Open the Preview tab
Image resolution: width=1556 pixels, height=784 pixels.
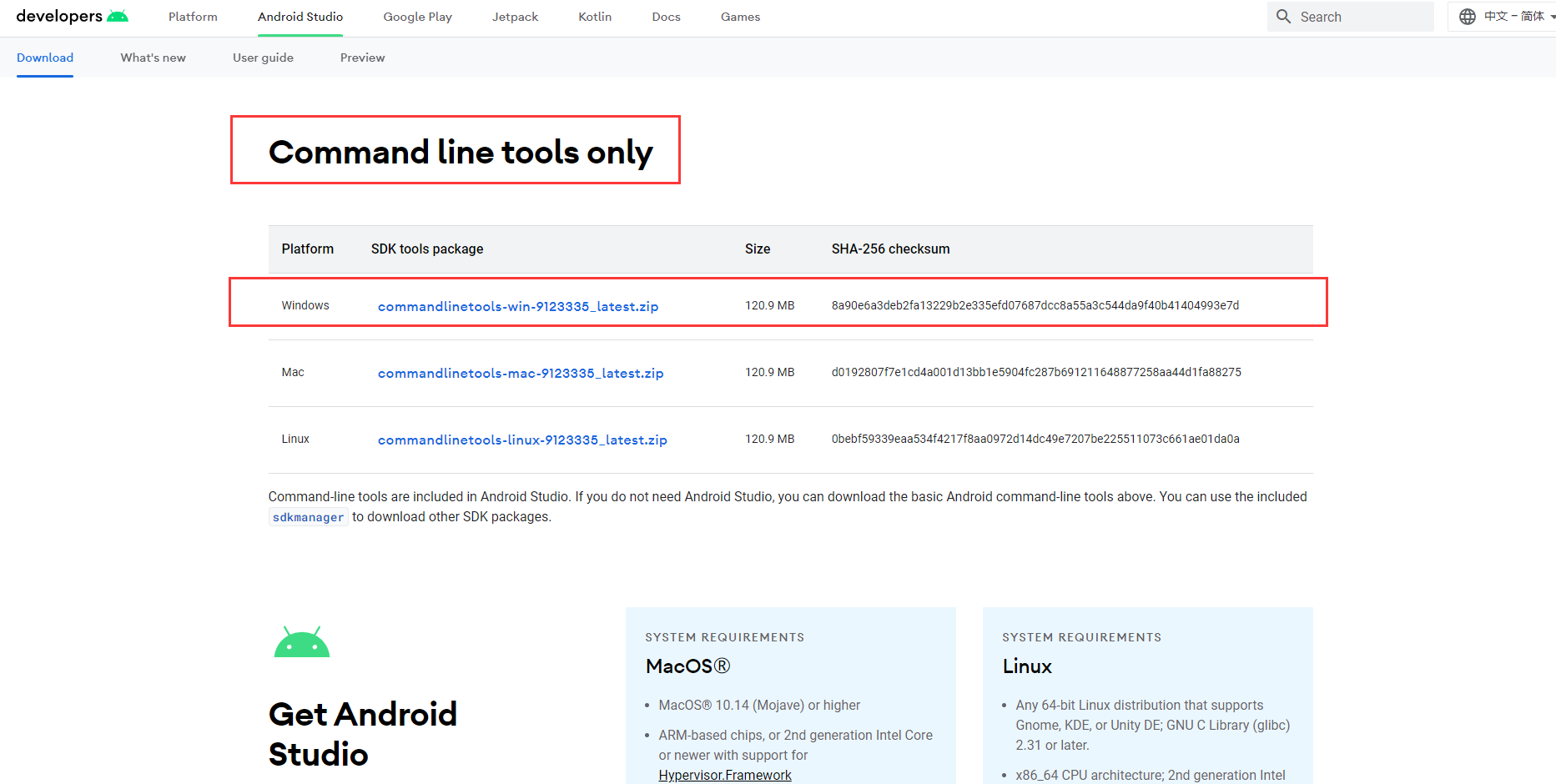[362, 58]
